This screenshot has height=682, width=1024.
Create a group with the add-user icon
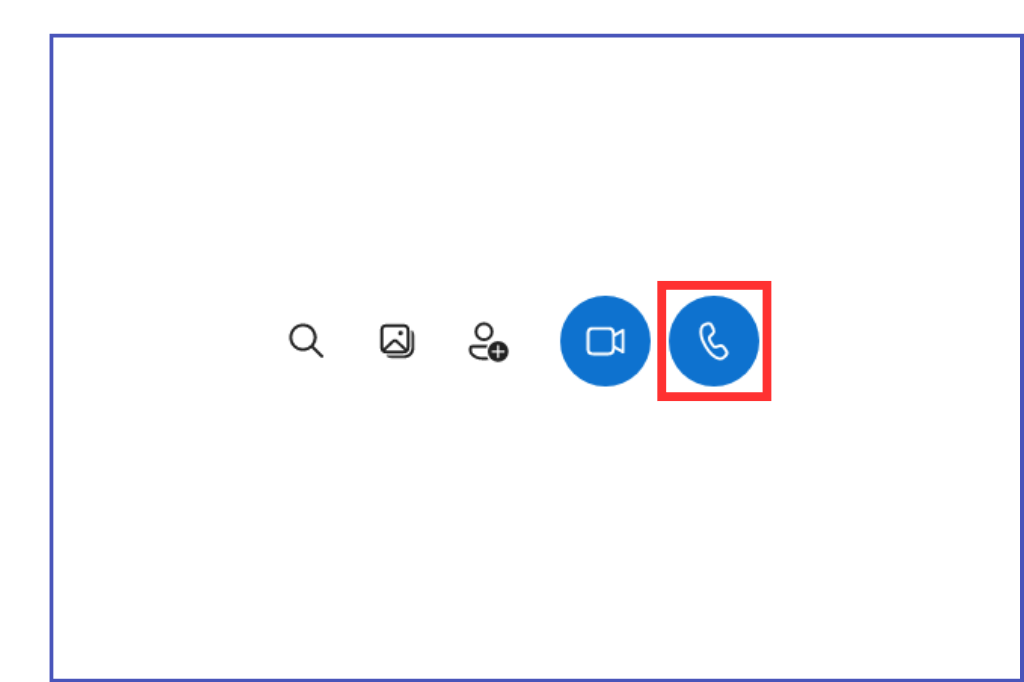(x=488, y=341)
